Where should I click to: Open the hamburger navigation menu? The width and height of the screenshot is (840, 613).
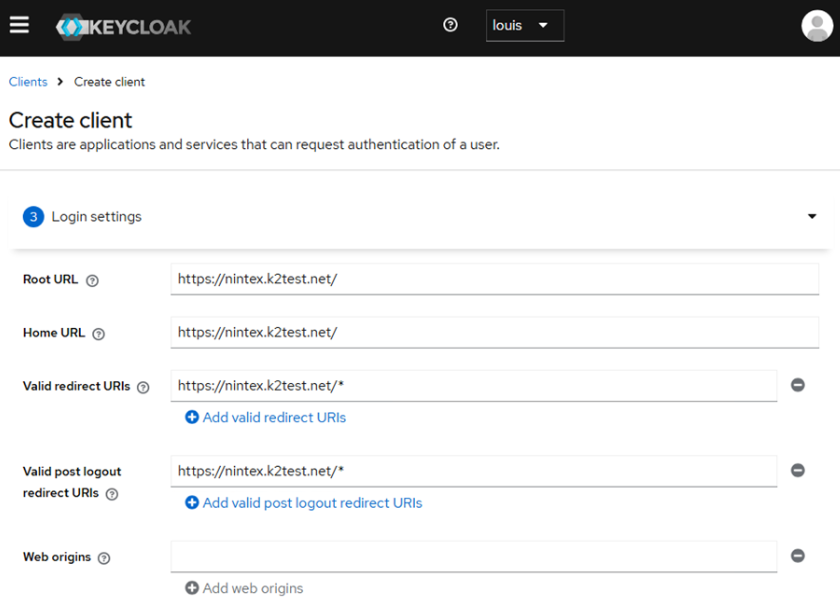point(19,25)
